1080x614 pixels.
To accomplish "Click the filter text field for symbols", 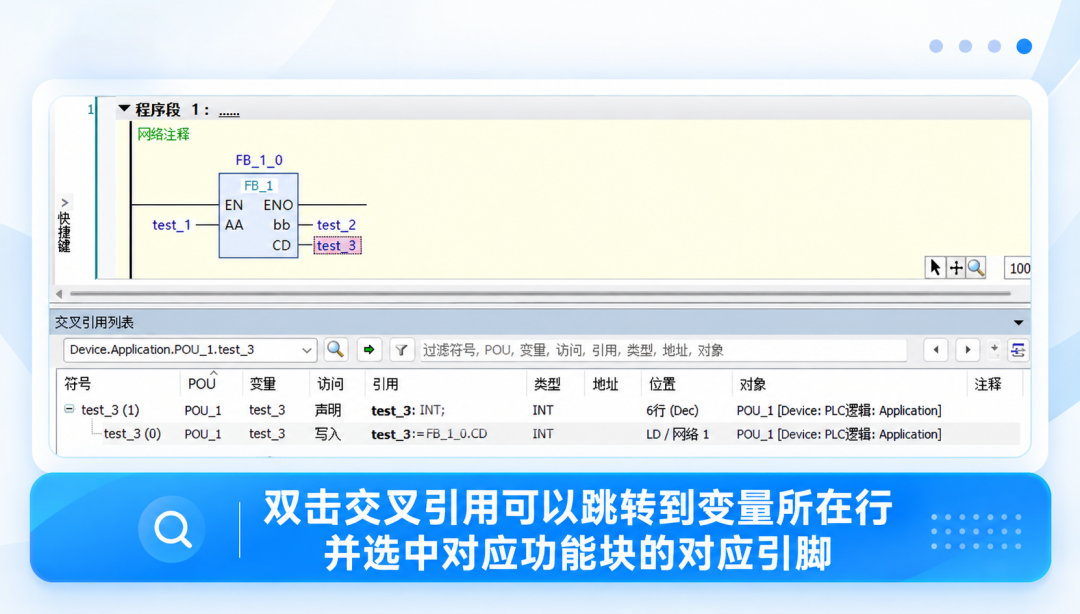I will pyautogui.click(x=661, y=350).
